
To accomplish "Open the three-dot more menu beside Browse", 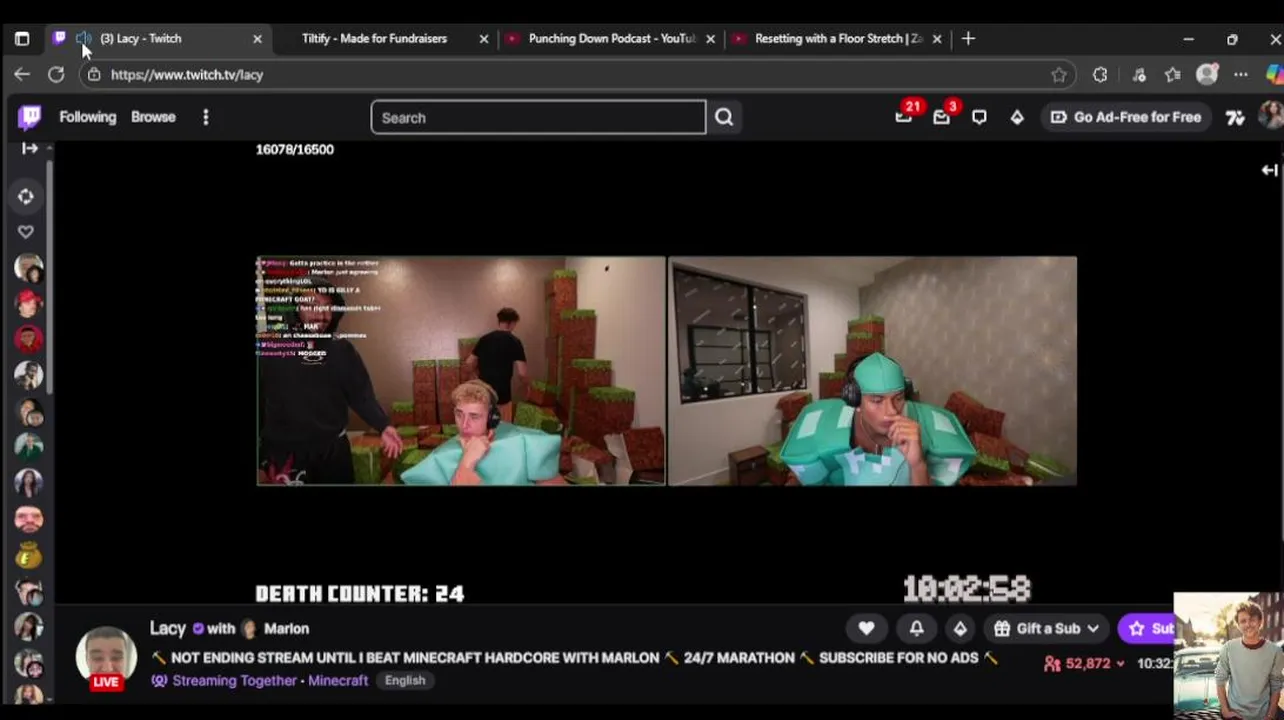I will coord(205,117).
